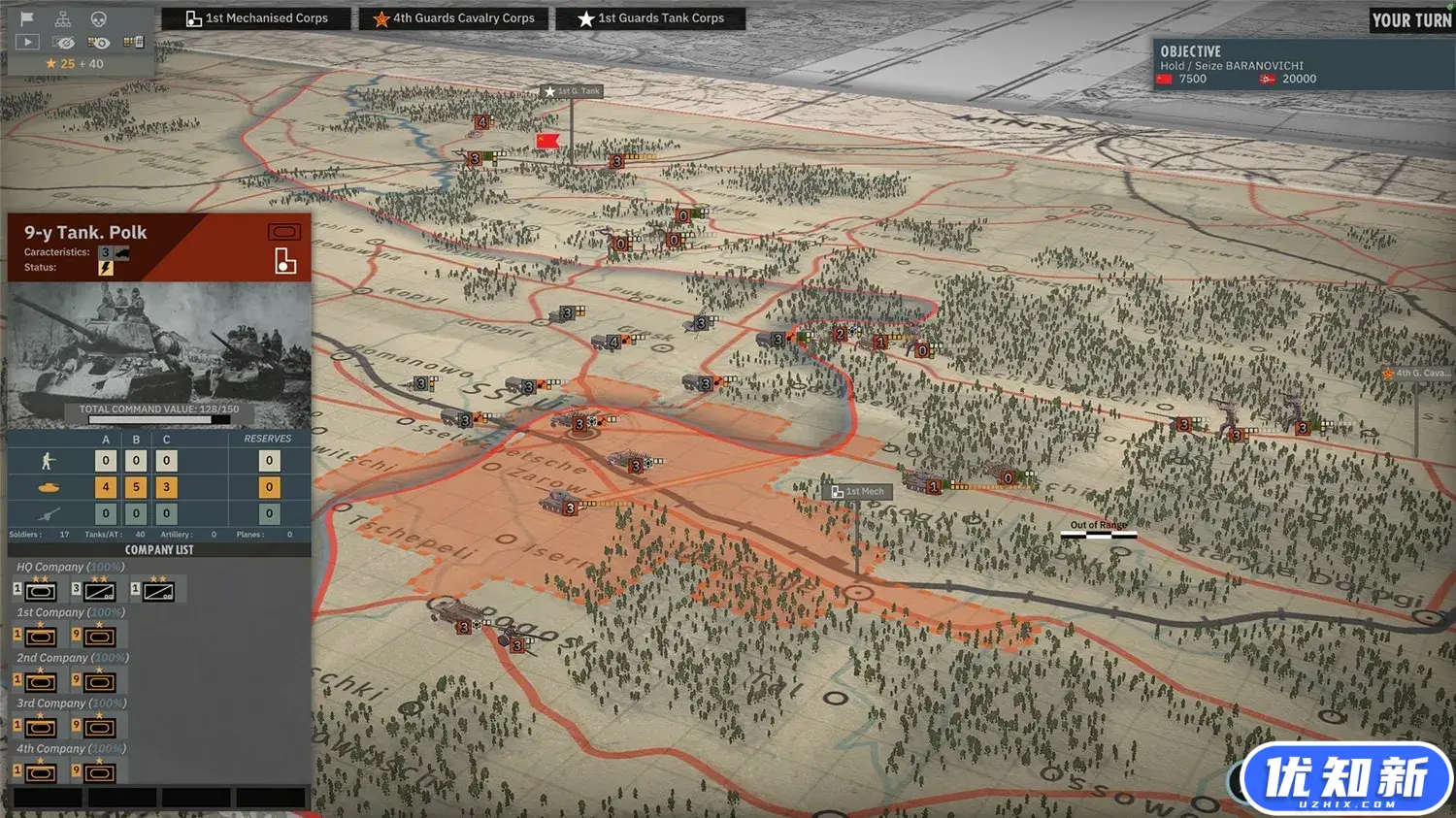Toggle the eye unit labels visibility icon
The image size is (1456, 818).
point(98,42)
